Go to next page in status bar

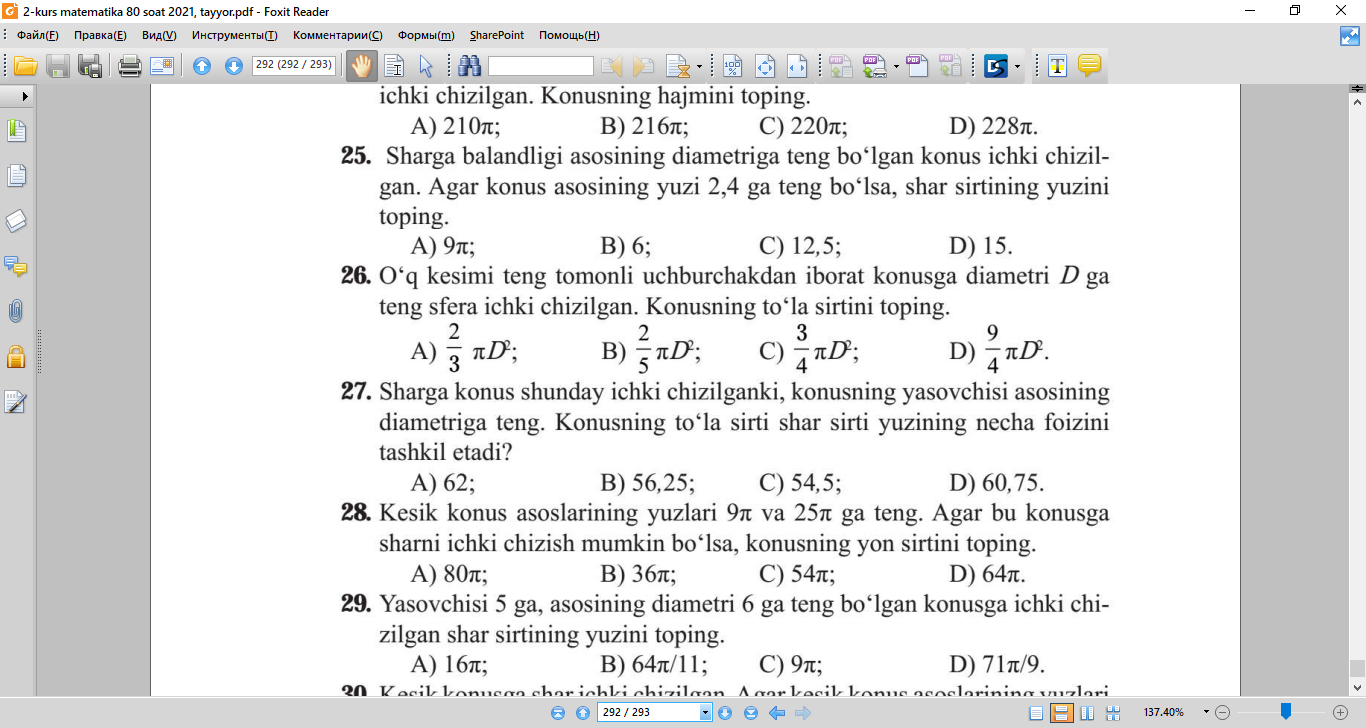726,713
